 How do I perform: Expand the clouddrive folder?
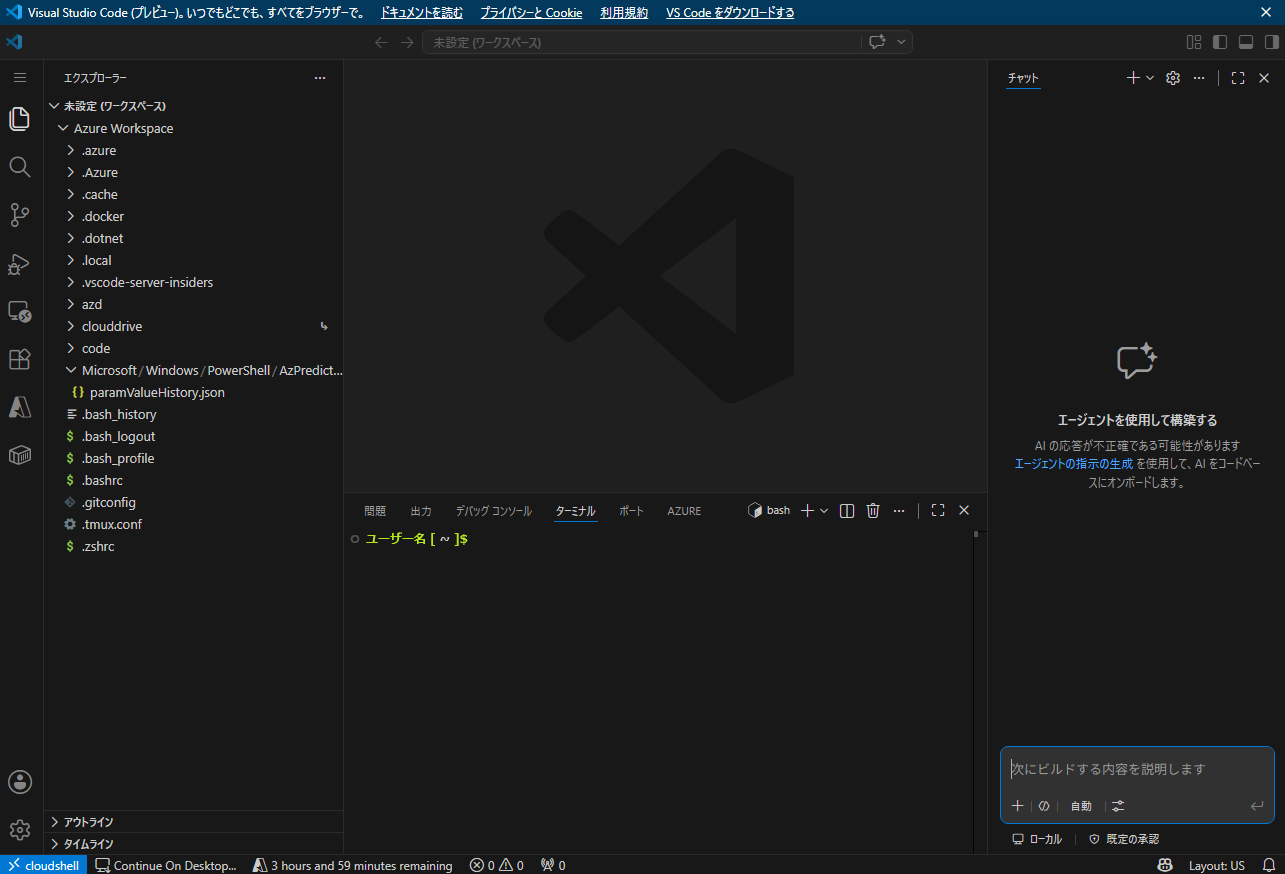(193, 326)
